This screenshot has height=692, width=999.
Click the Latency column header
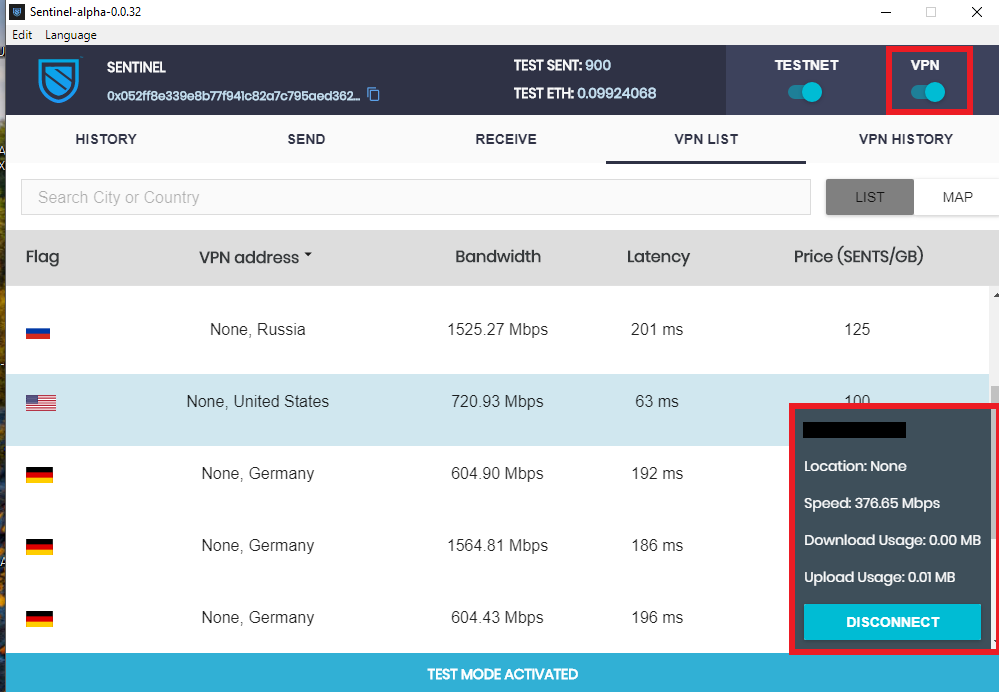(x=658, y=256)
